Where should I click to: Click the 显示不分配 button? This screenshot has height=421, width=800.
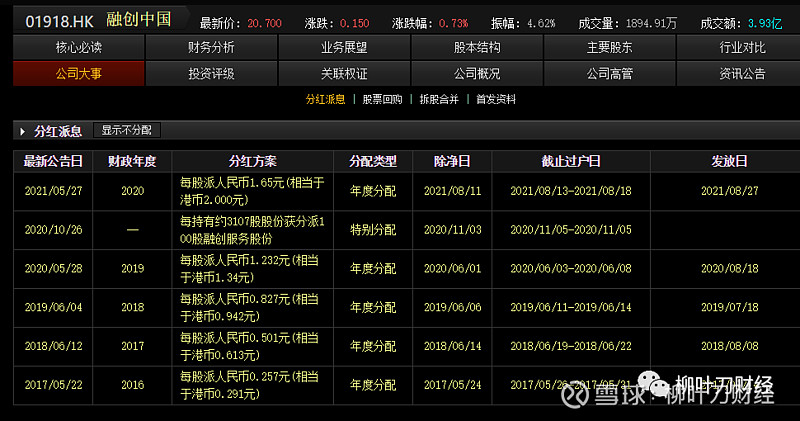127,130
